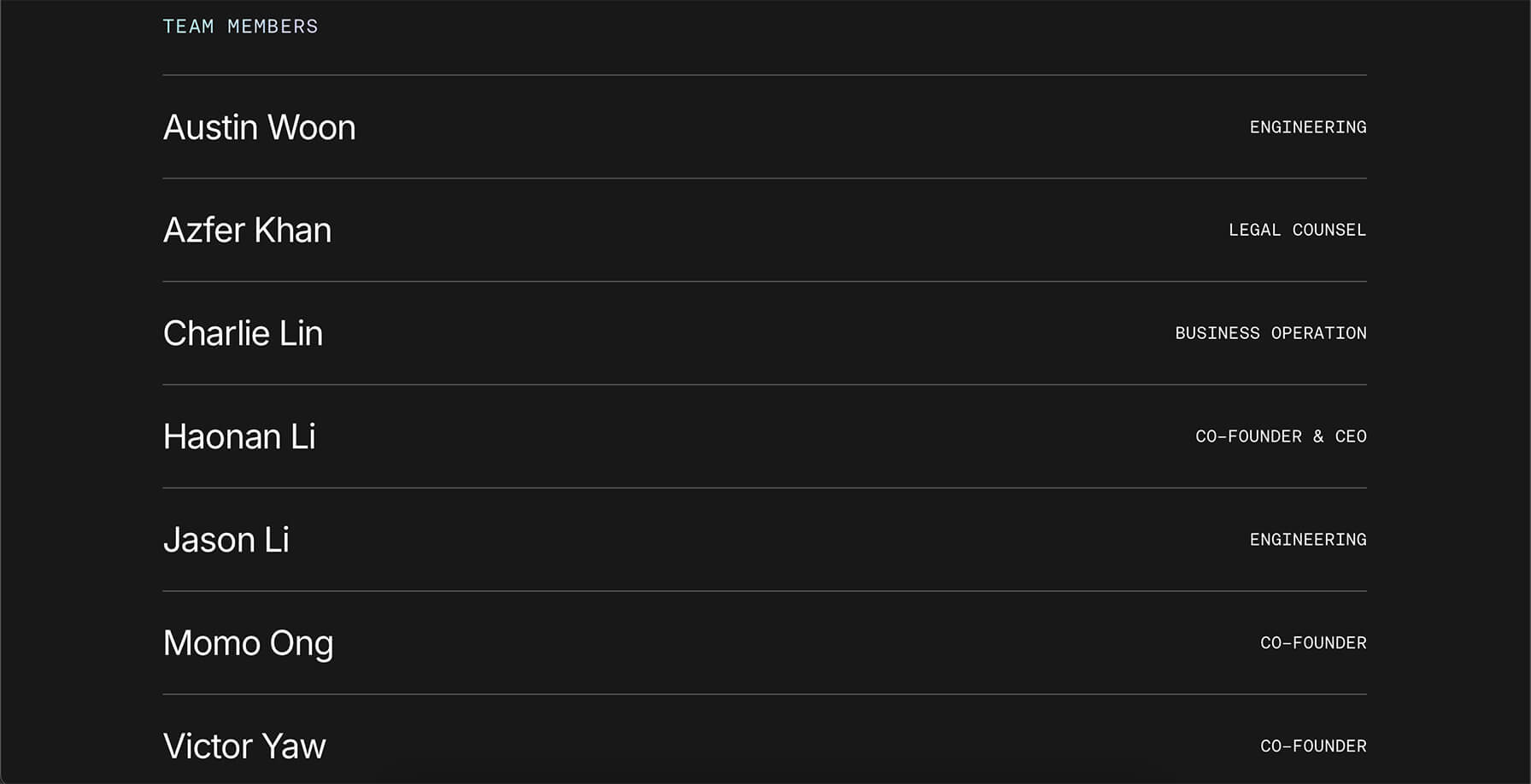Viewport: 1531px width, 784px height.
Task: Click the Co-Founder & CEO label
Action: (1281, 436)
